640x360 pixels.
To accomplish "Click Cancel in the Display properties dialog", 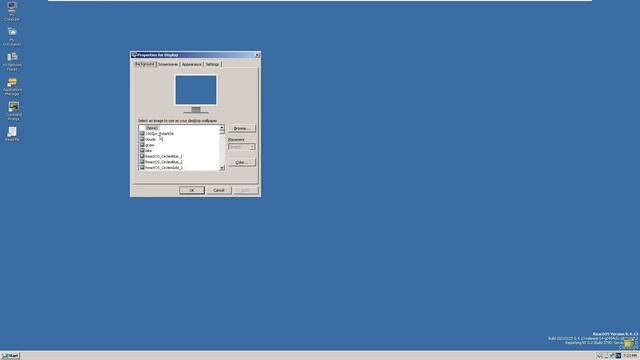I will click(219, 190).
